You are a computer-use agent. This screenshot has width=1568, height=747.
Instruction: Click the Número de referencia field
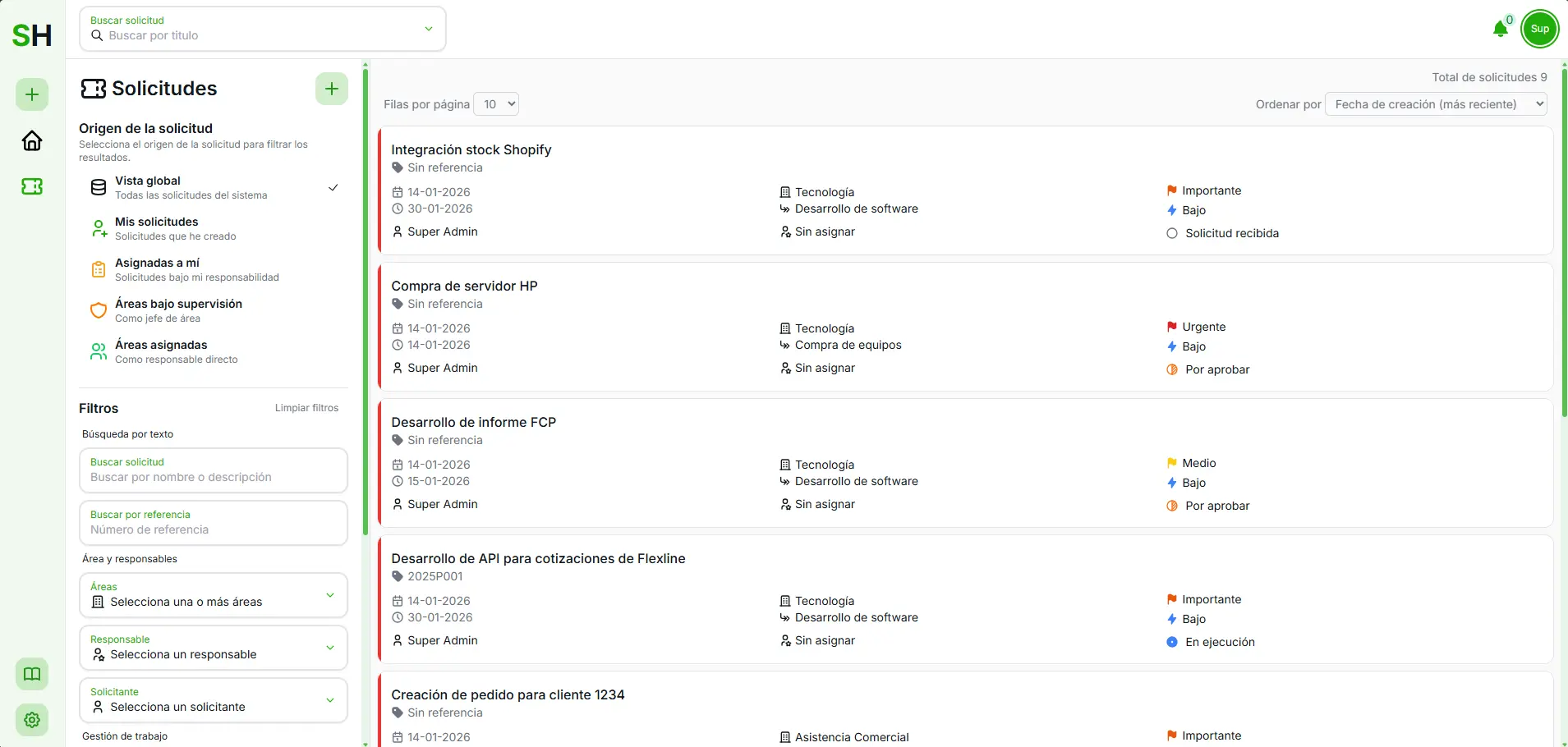point(214,523)
